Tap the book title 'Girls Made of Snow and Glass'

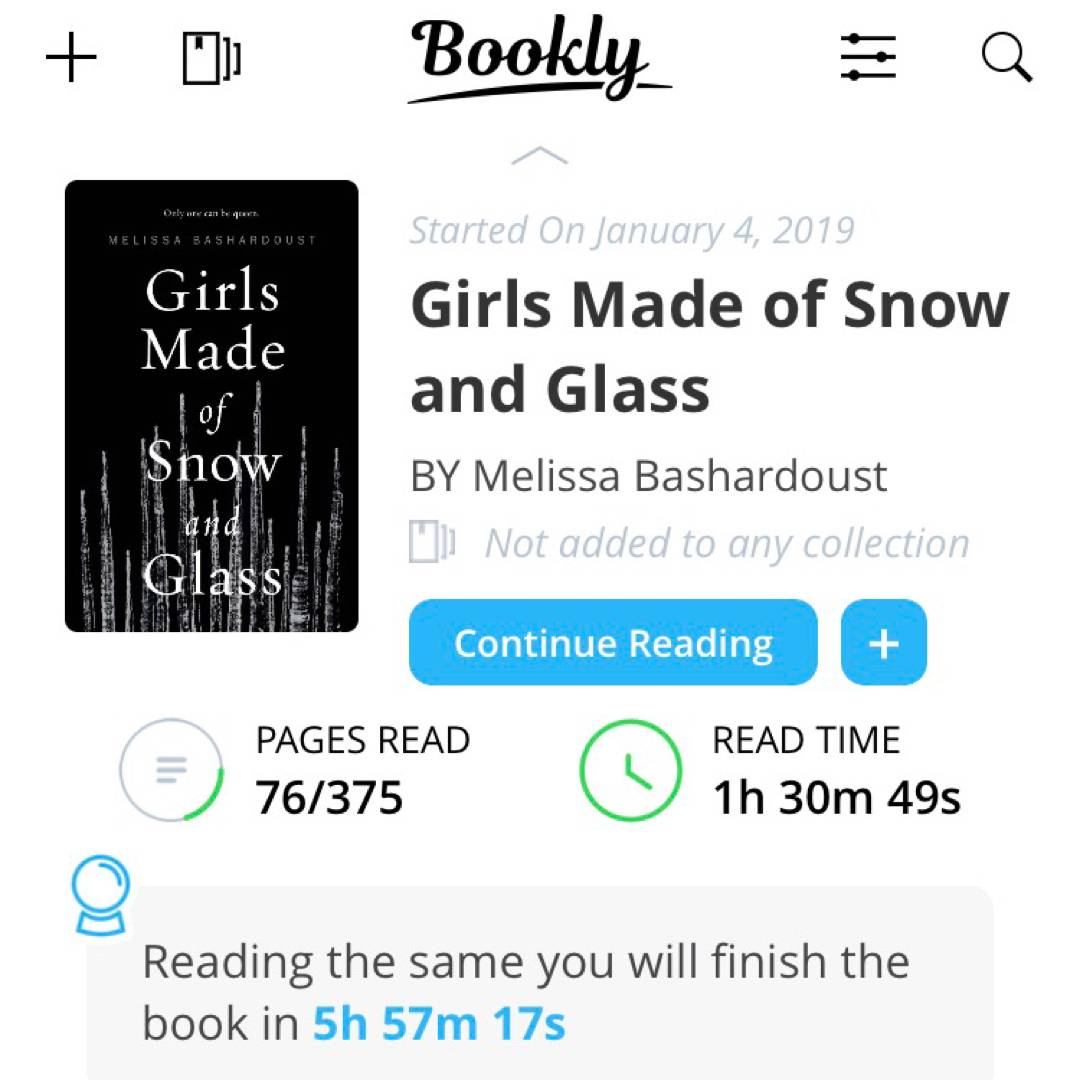coord(708,346)
